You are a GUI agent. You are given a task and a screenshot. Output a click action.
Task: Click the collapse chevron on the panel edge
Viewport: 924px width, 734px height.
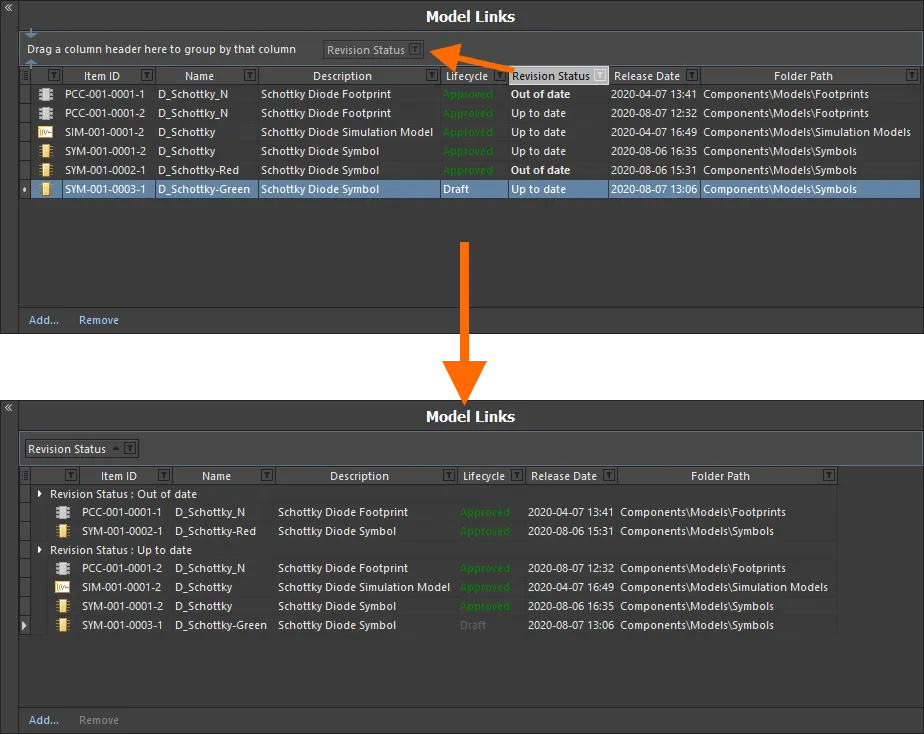click(x=8, y=8)
